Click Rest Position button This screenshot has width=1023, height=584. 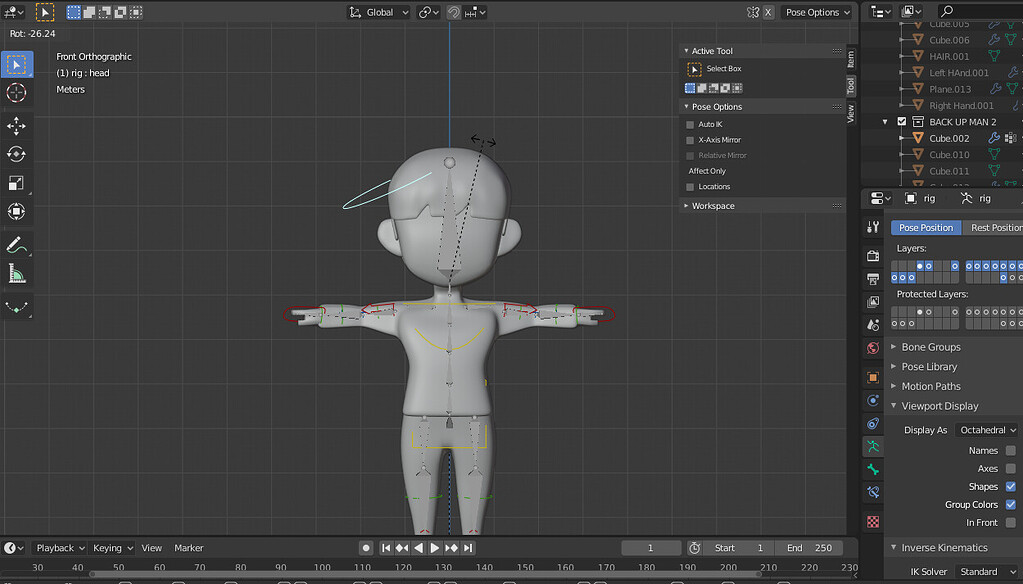(x=993, y=228)
